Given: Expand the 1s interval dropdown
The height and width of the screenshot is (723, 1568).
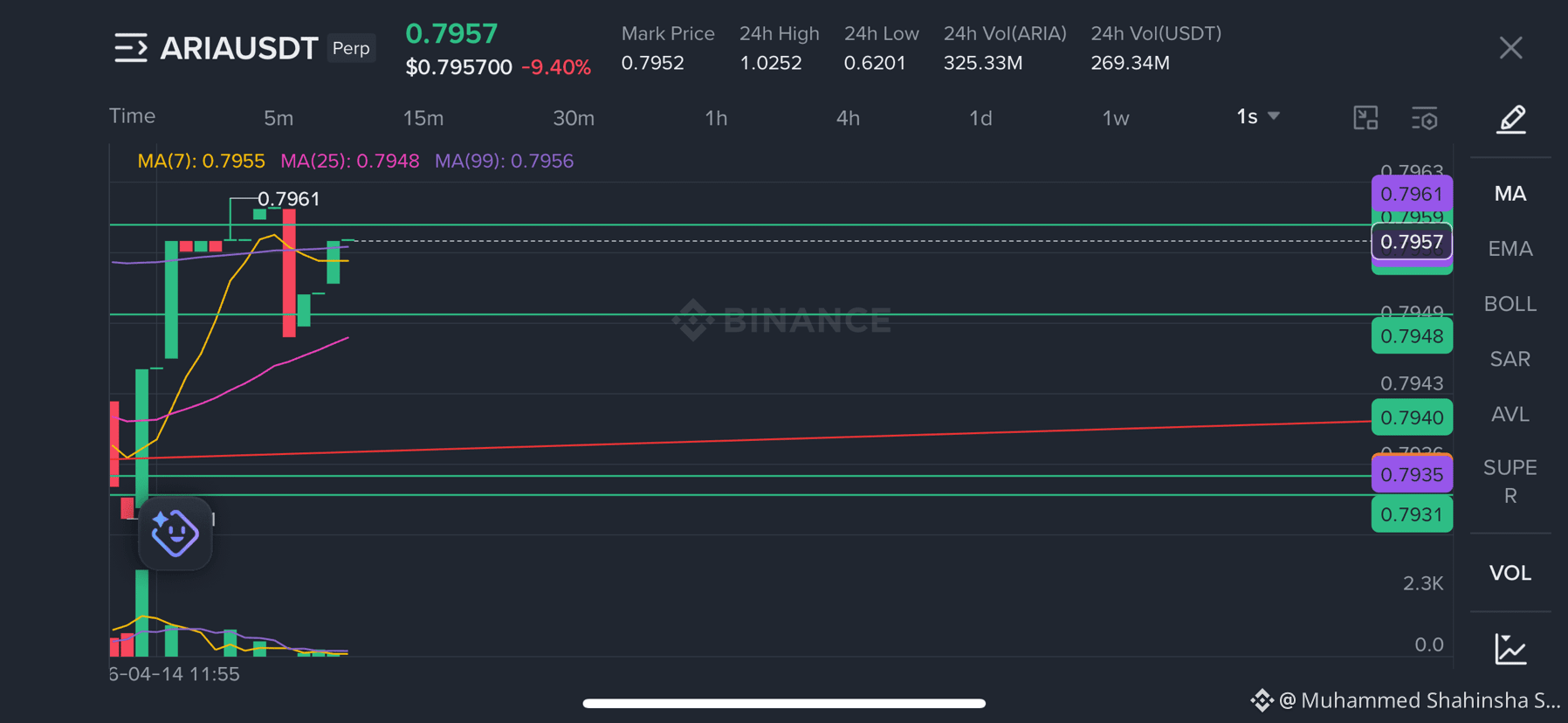Looking at the screenshot, I should coord(1258,116).
